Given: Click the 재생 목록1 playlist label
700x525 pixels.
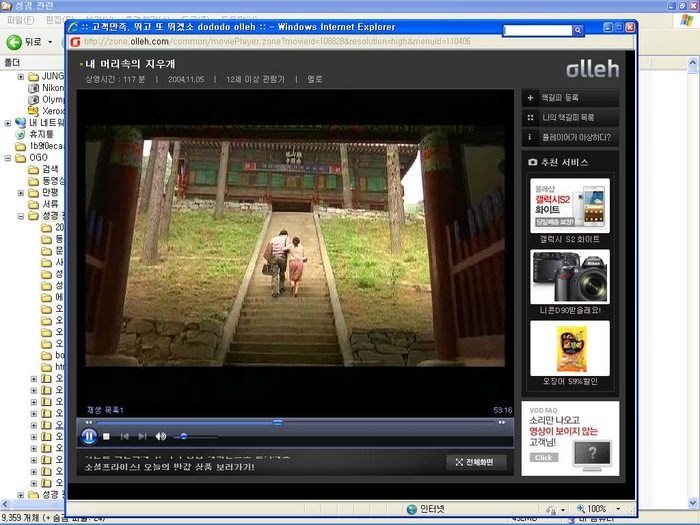Looking at the screenshot, I should [105, 410].
